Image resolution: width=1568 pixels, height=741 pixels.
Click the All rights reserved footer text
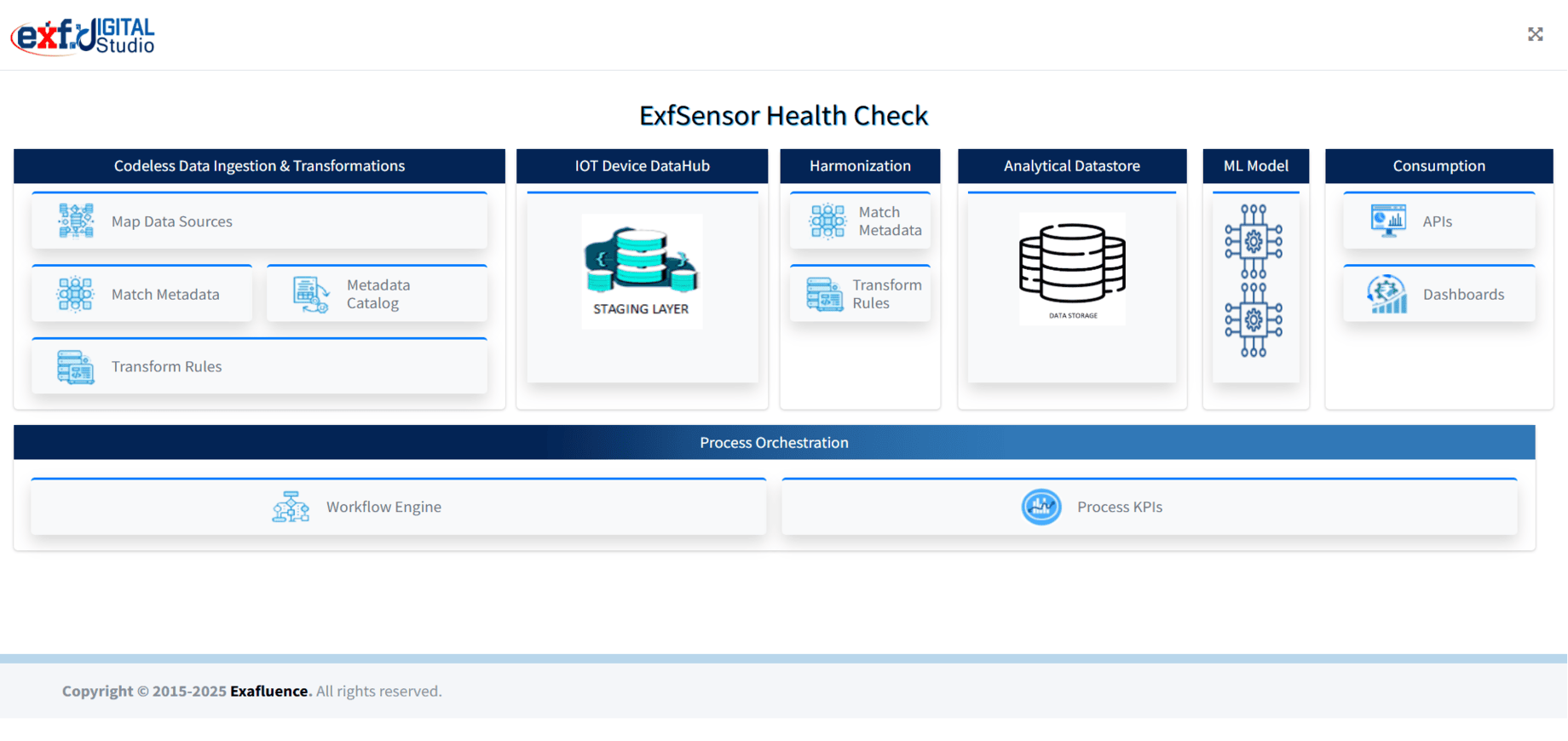point(378,692)
